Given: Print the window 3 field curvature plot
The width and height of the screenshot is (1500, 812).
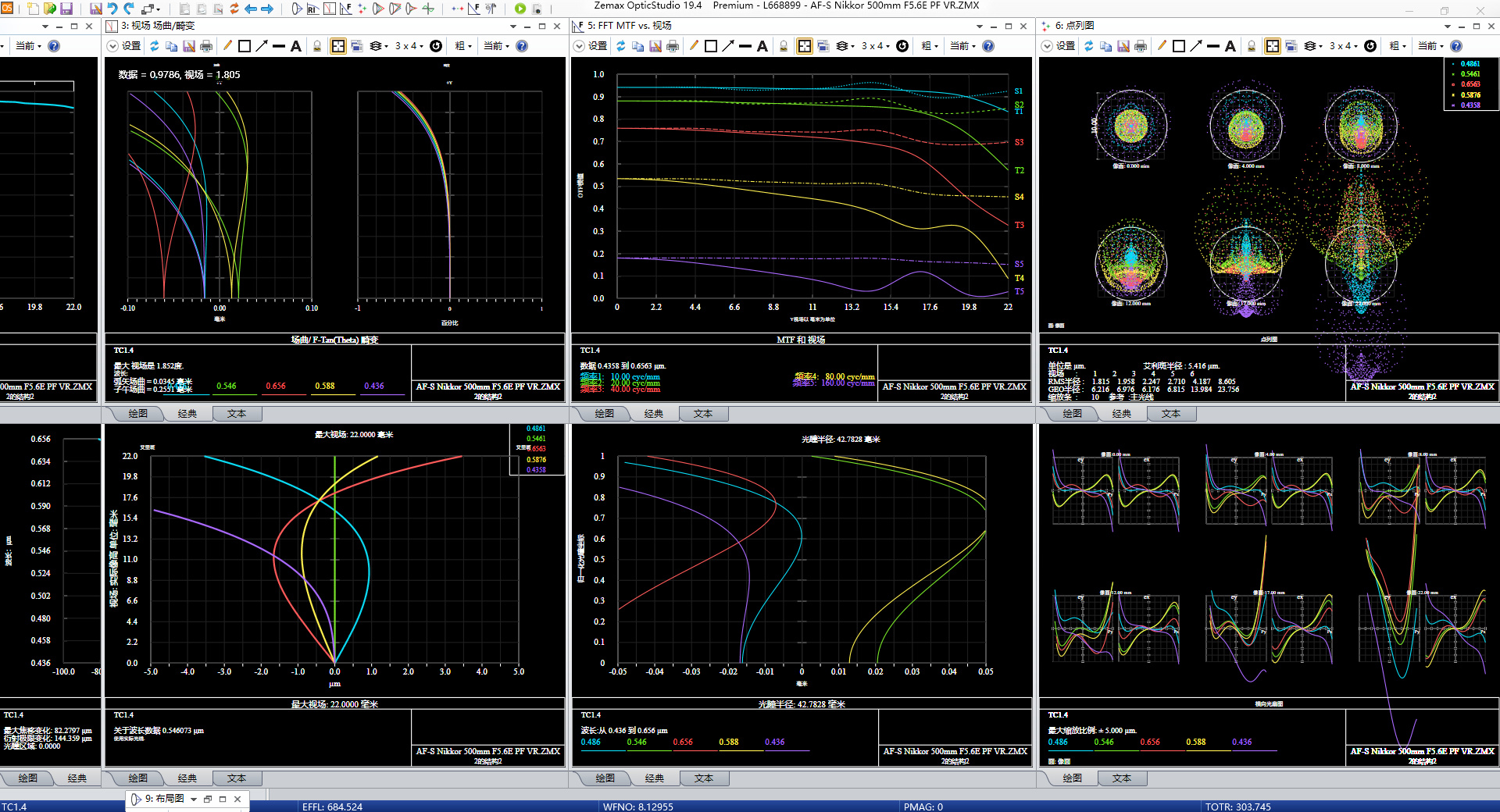Looking at the screenshot, I should [x=206, y=46].
